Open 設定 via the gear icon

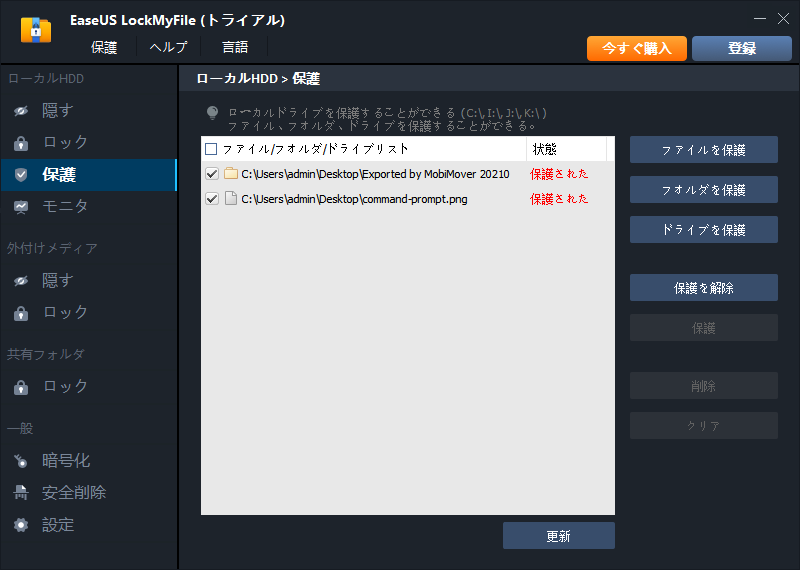(x=21, y=525)
